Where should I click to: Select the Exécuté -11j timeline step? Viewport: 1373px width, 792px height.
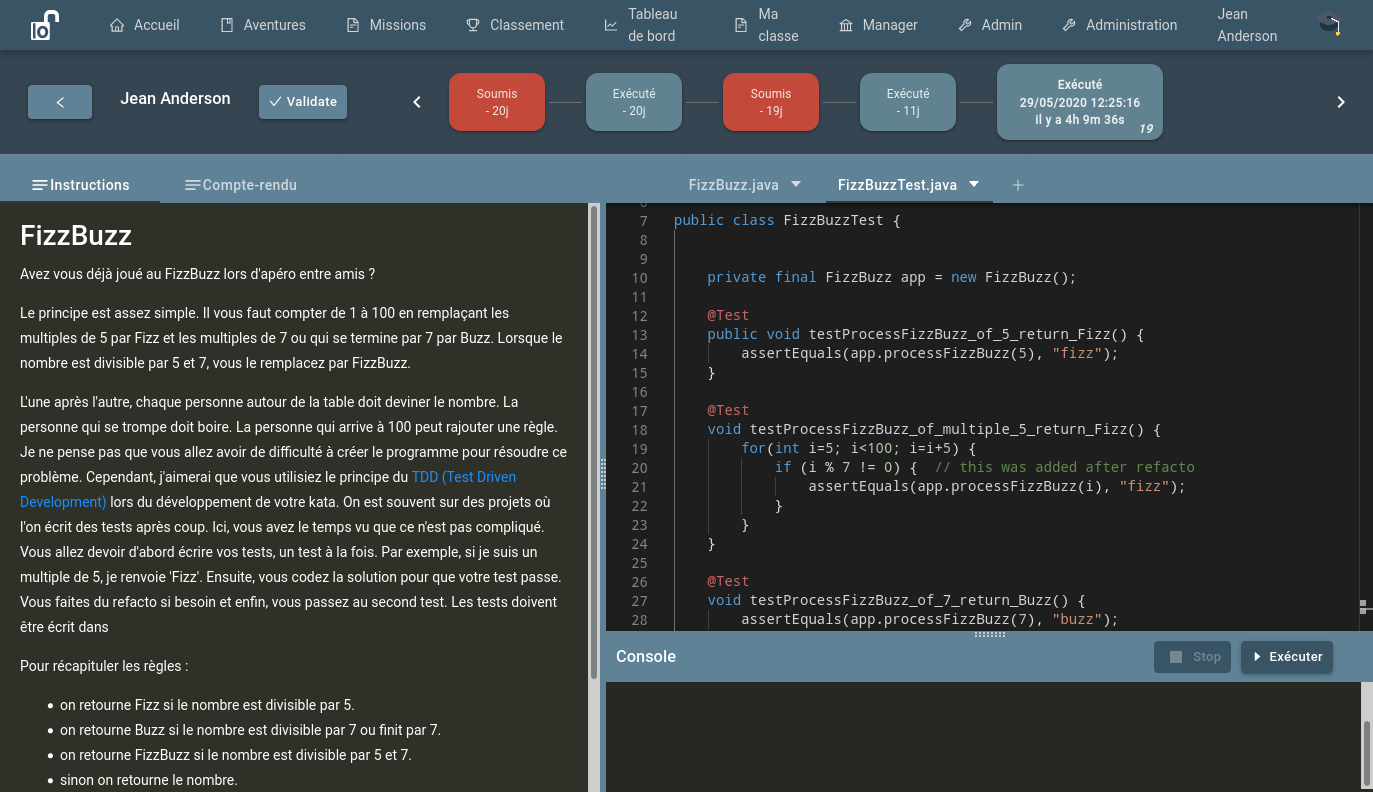908,102
